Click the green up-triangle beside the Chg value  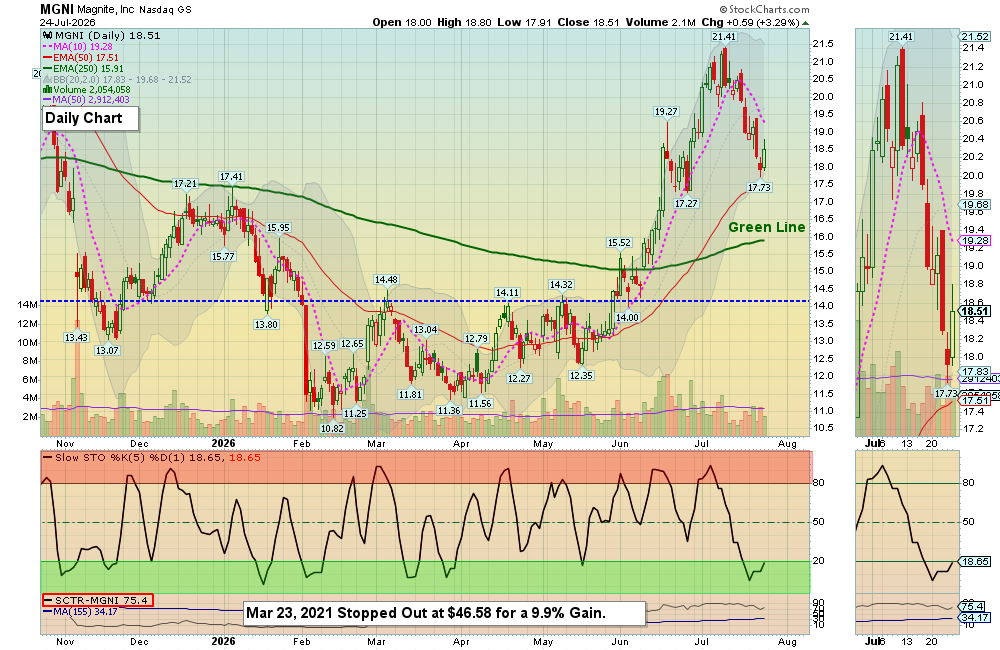(x=805, y=23)
